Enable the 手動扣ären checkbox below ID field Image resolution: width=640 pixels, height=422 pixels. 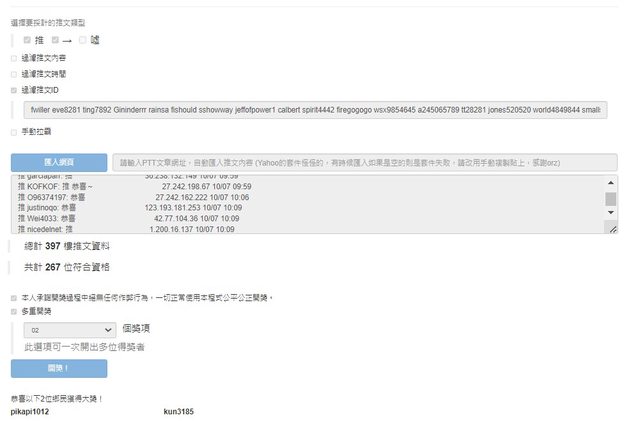pyautogui.click(x=14, y=130)
